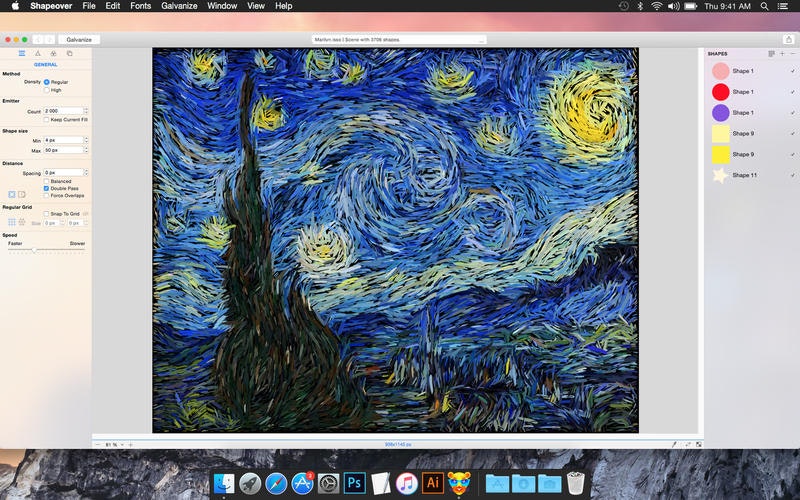This screenshot has width=800, height=500.
Task: Toggle the checkmark for pink Shape 1
Action: coord(792,71)
